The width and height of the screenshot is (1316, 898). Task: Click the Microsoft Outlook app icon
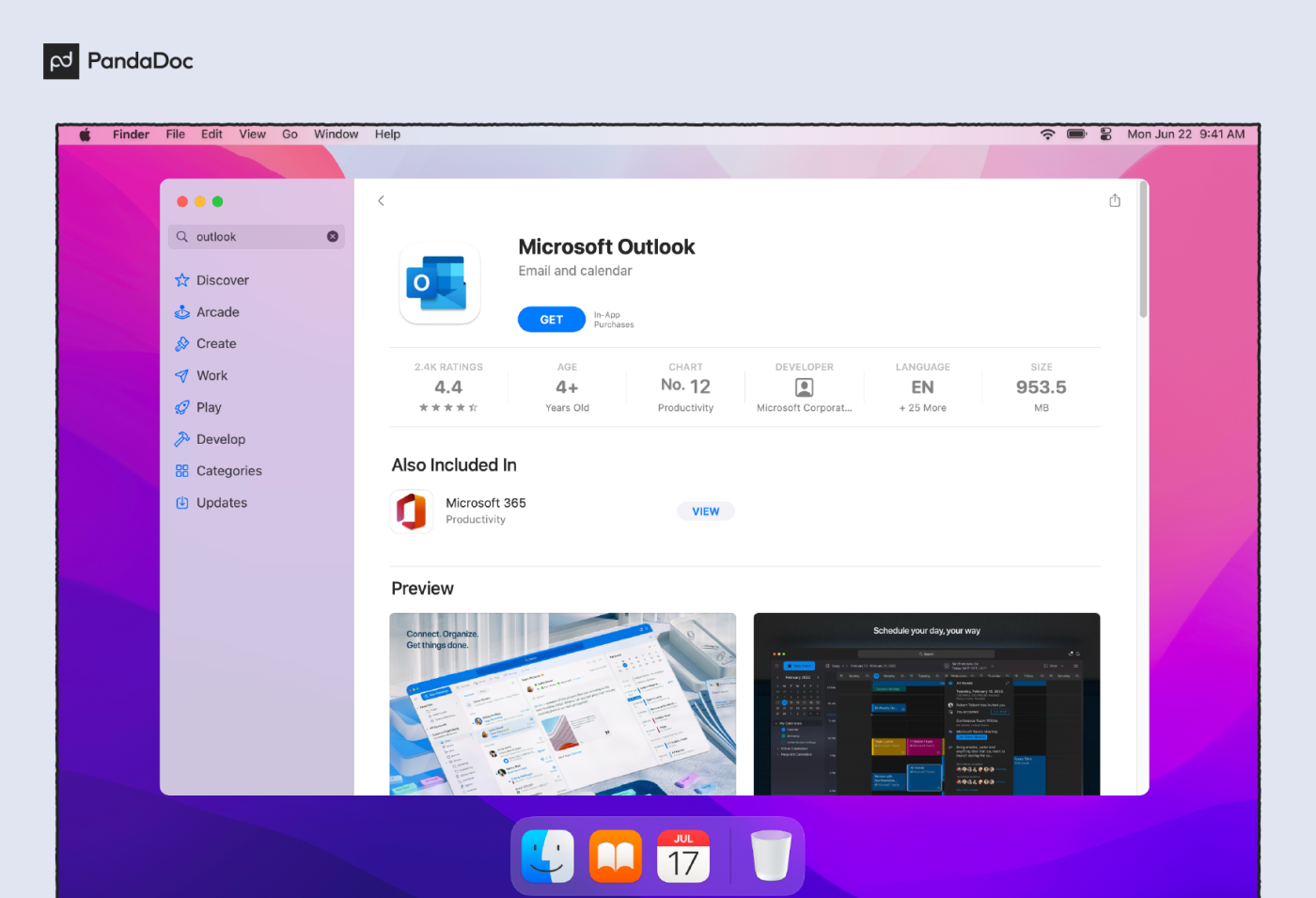[x=439, y=283]
